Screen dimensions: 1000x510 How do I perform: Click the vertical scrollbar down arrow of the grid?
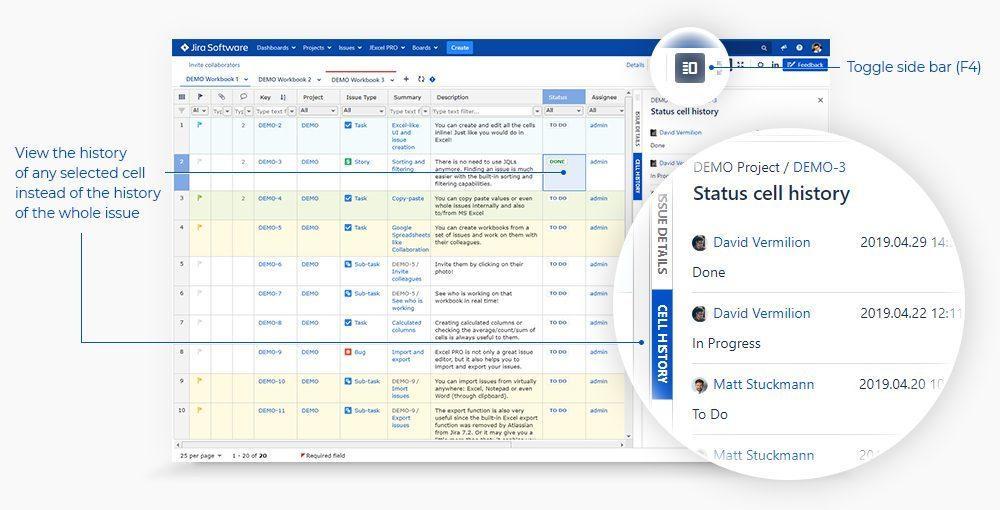point(628,437)
